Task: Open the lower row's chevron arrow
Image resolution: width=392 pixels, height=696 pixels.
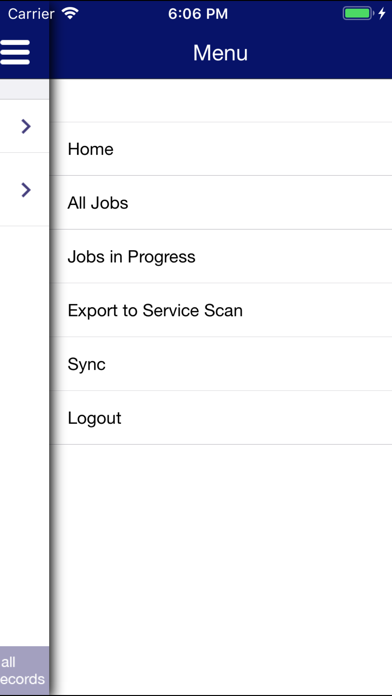Action: click(x=26, y=190)
